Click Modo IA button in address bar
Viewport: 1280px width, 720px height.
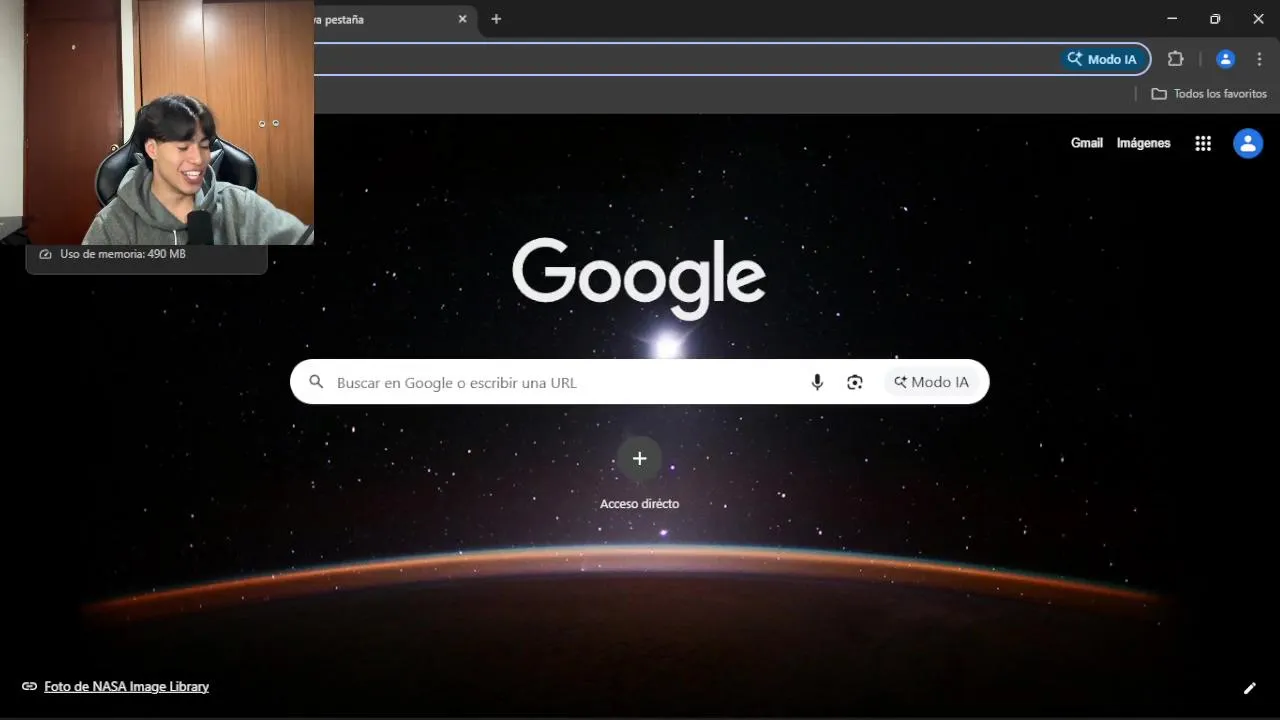pyautogui.click(x=1102, y=59)
